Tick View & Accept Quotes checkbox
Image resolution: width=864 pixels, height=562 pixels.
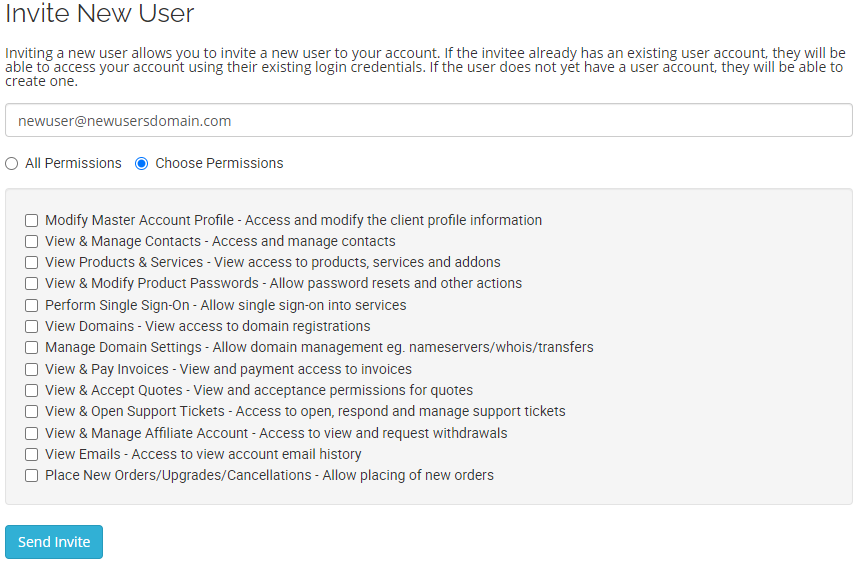(32, 391)
